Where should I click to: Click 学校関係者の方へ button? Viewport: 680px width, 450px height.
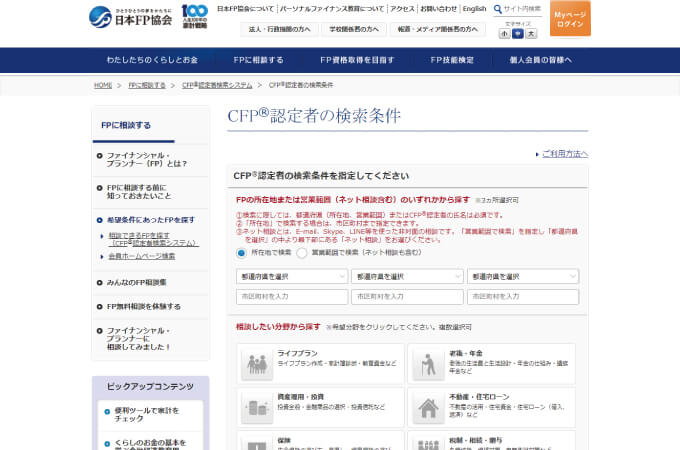click(x=354, y=29)
